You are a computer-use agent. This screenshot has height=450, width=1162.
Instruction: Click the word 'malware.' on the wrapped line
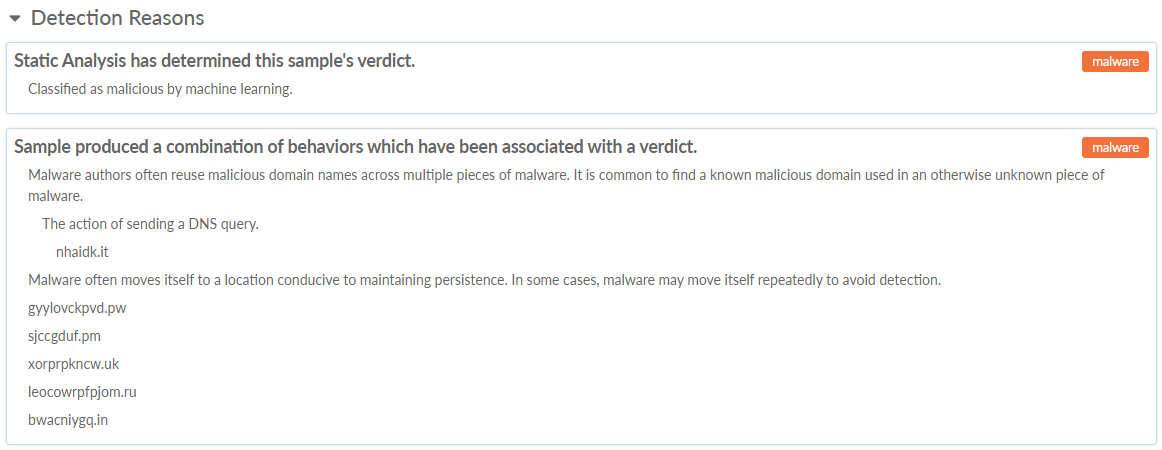[x=55, y=196]
